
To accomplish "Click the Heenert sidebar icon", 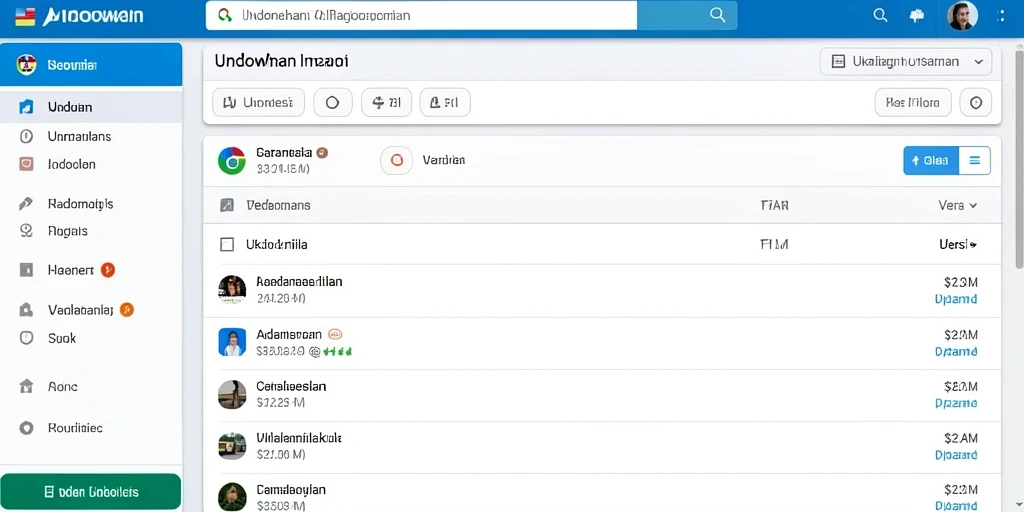I will point(26,270).
